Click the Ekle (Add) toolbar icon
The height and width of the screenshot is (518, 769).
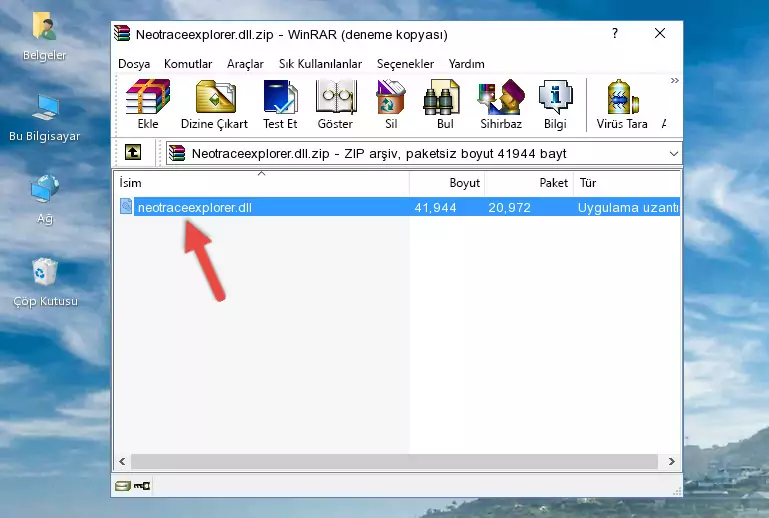(148, 104)
